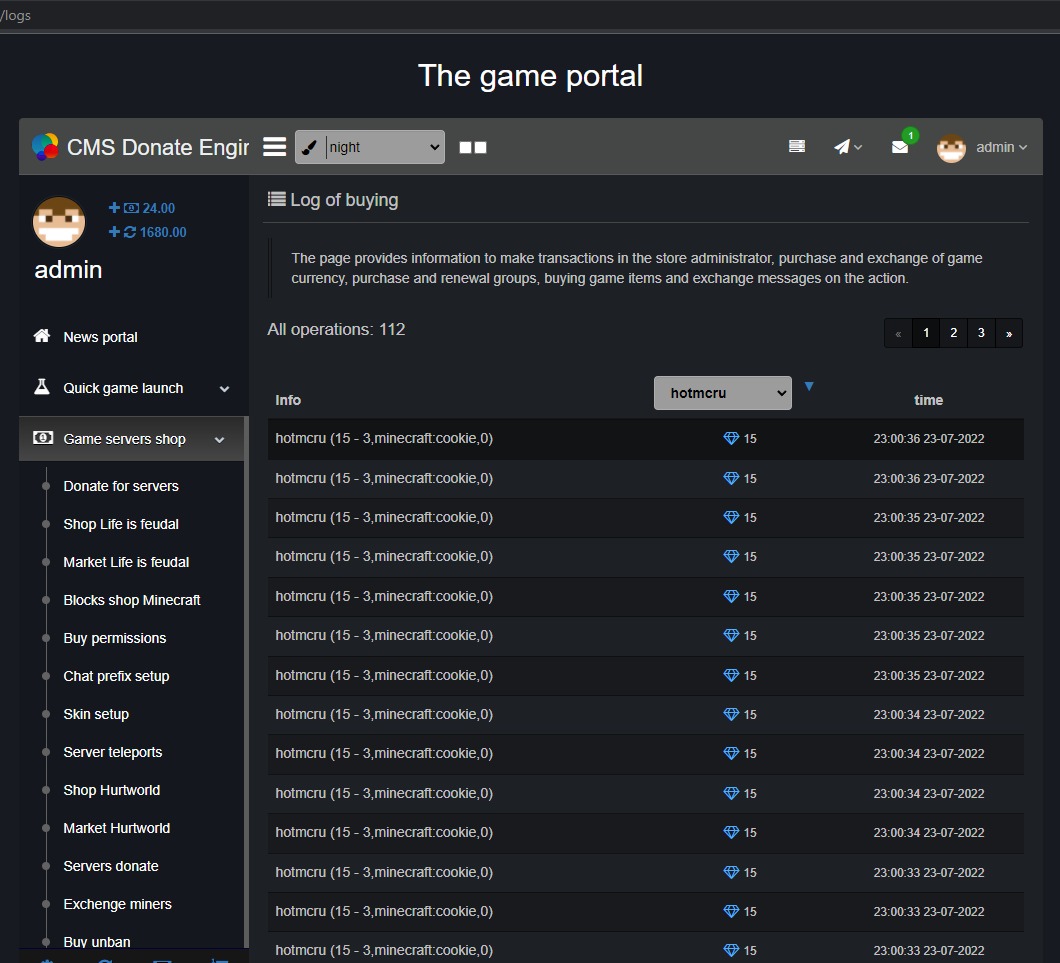This screenshot has height=963, width=1060.
Task: Open Buy permissions in sidebar
Action: pyautogui.click(x=115, y=638)
